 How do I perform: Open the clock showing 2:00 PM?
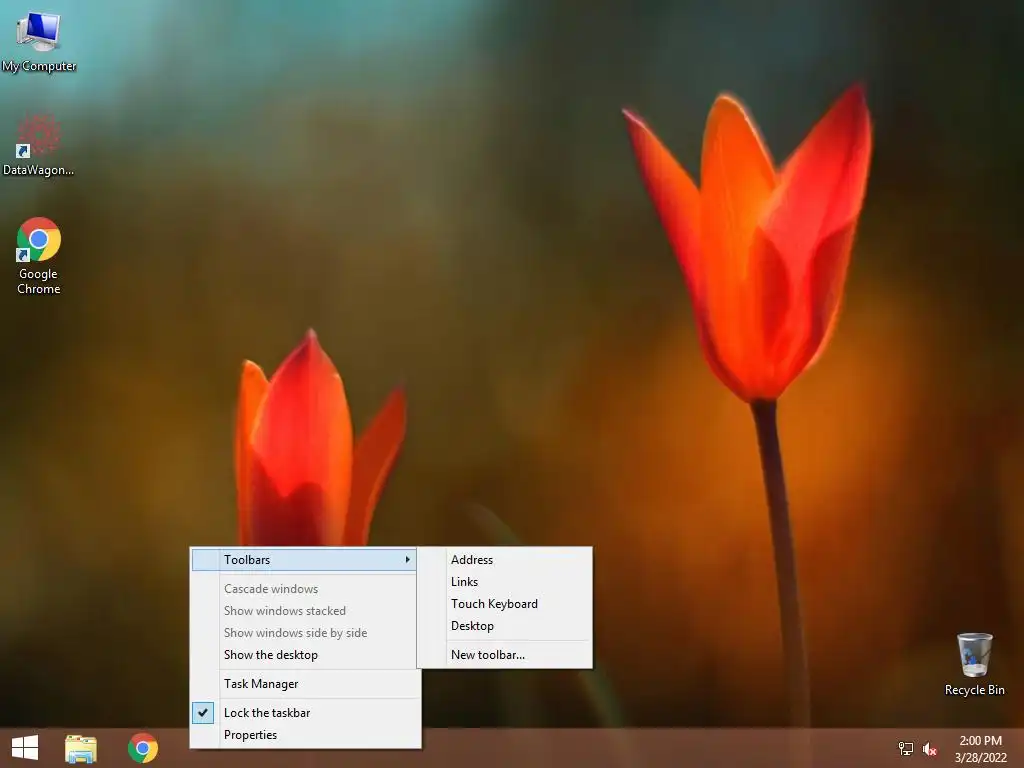point(980,749)
